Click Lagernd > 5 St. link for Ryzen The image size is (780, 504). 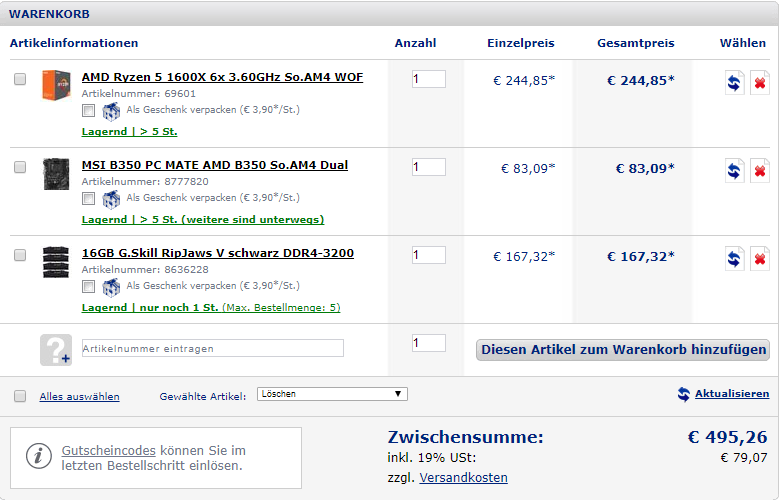coord(129,132)
